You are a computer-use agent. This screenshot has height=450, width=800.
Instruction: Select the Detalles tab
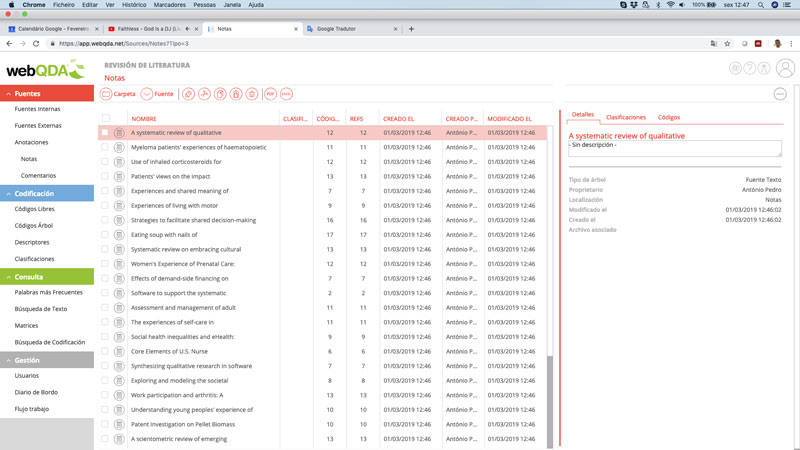[x=583, y=115]
